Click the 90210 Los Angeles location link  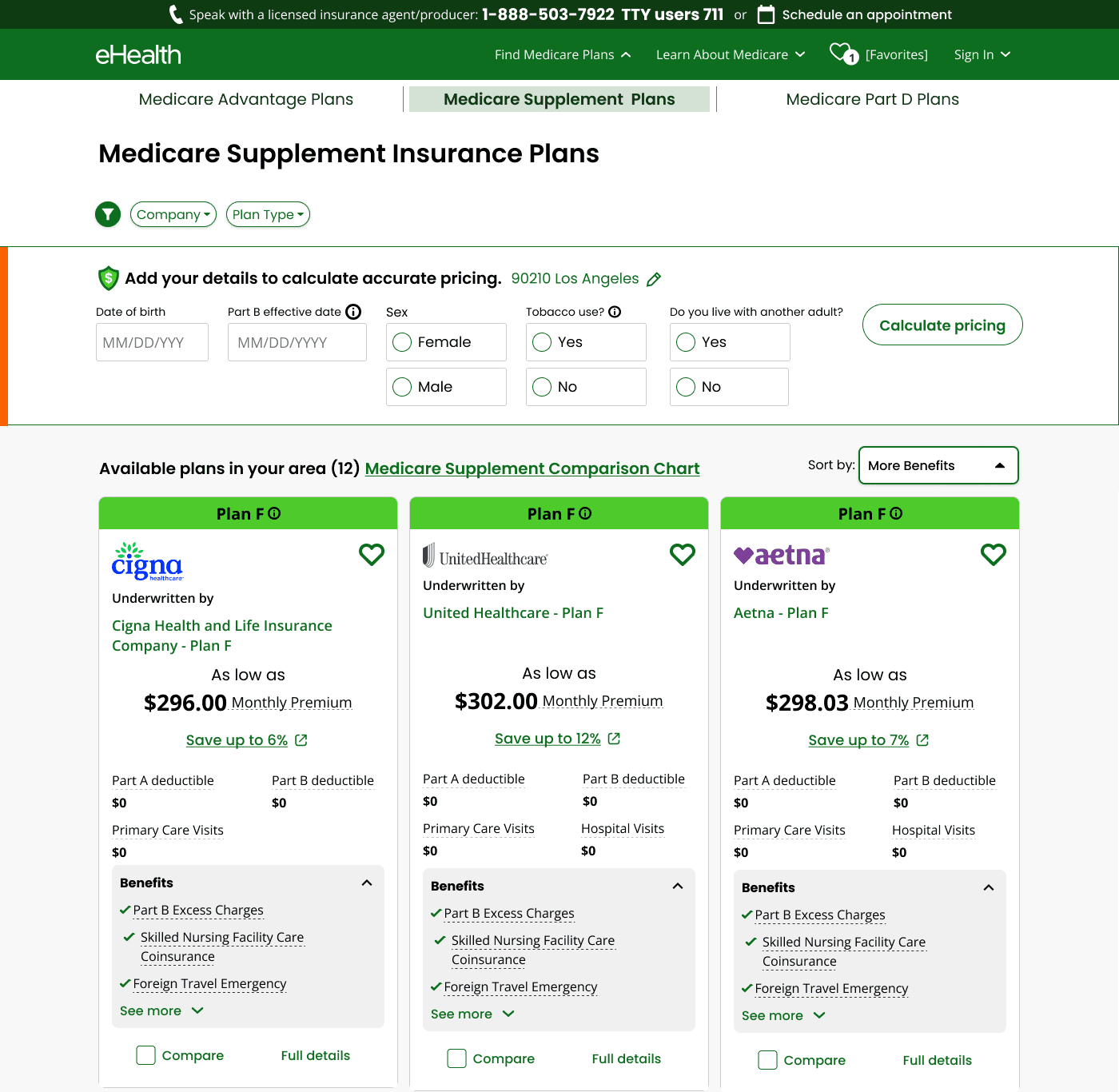[575, 278]
